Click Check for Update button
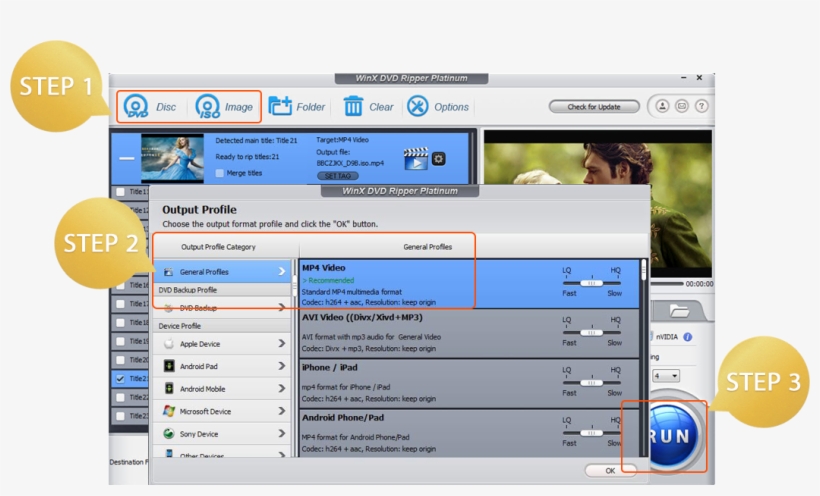The width and height of the screenshot is (820, 496). click(x=594, y=107)
